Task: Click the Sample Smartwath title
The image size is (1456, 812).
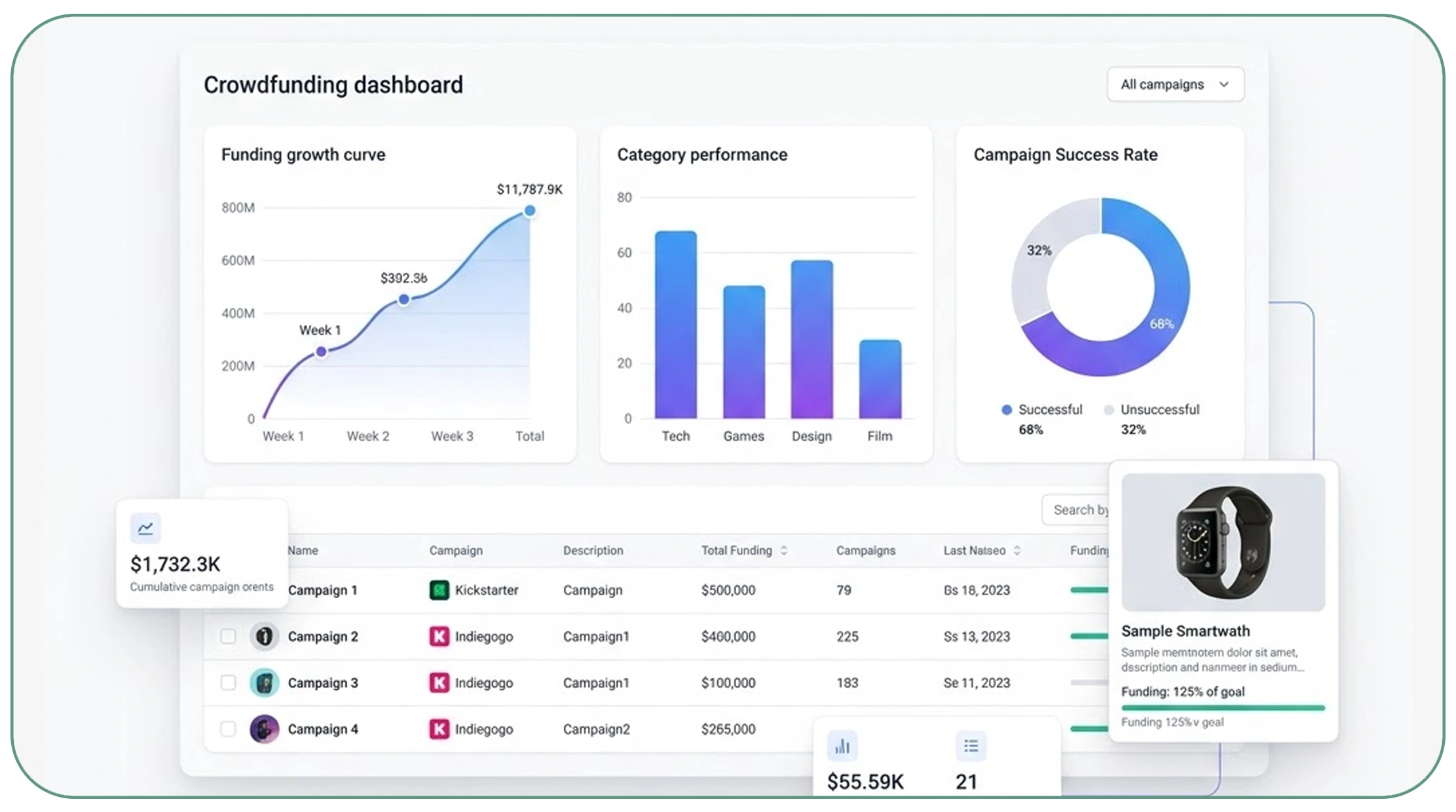Action: tap(1185, 631)
